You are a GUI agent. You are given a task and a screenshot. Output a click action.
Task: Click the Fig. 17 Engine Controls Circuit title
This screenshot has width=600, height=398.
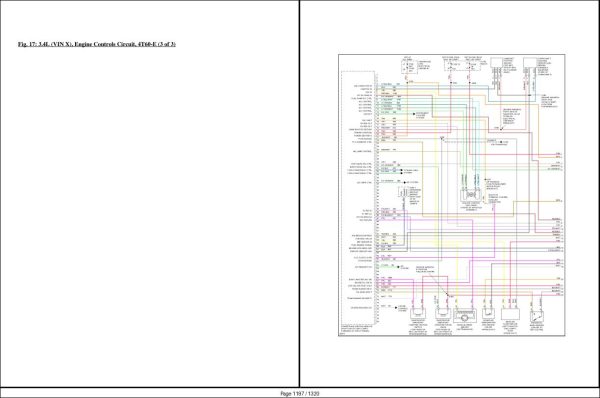click(97, 44)
